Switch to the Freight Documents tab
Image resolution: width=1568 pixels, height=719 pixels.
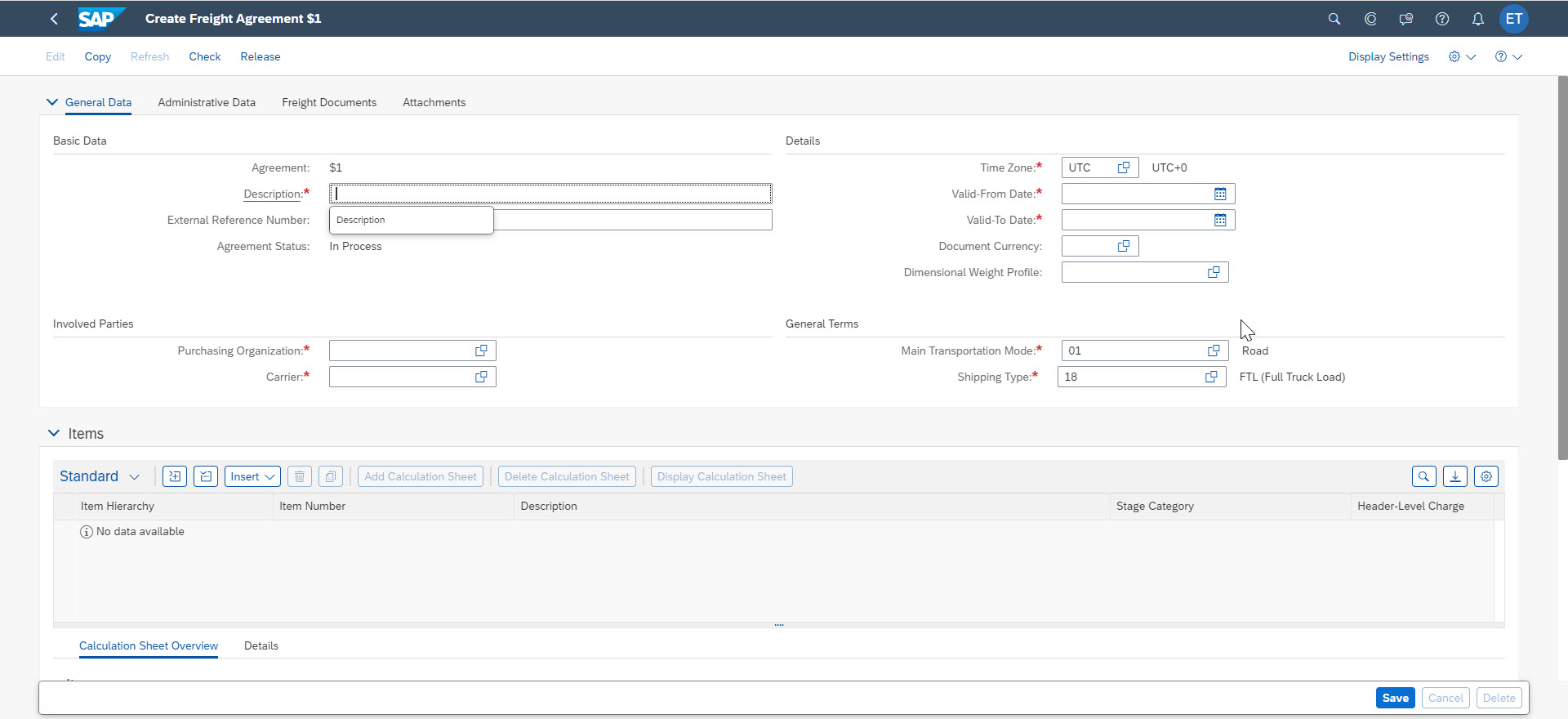[329, 102]
